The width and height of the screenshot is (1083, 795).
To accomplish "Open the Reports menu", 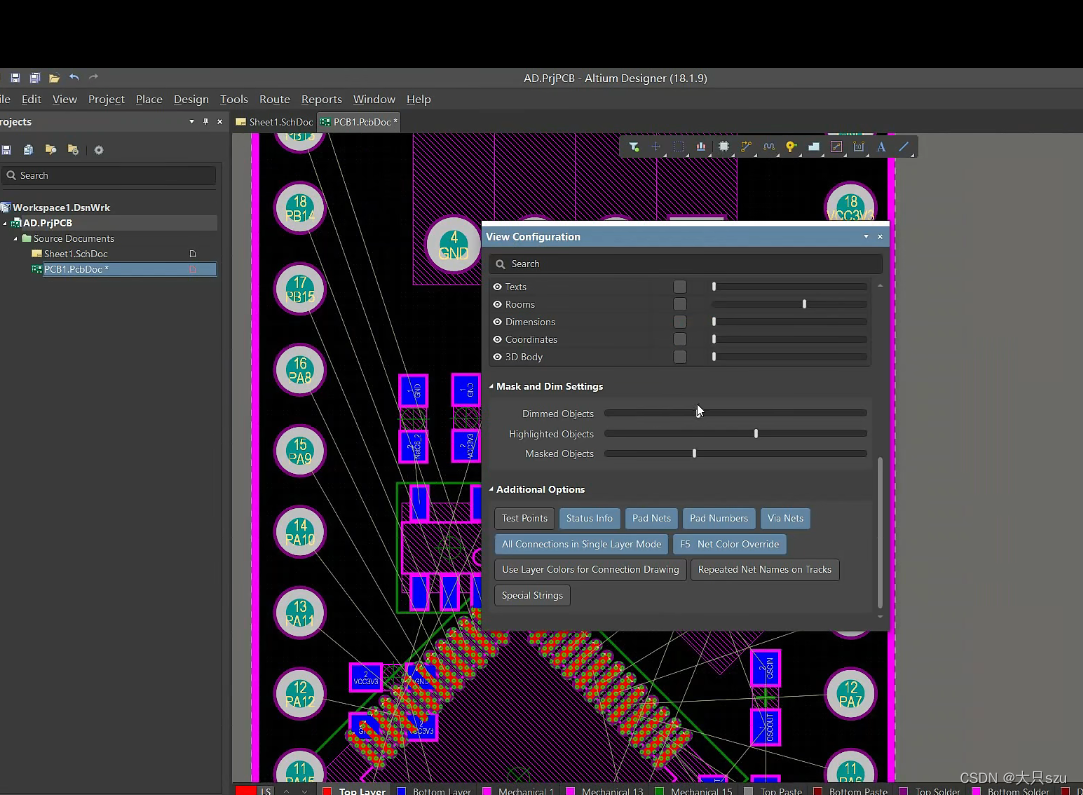I will [321, 99].
